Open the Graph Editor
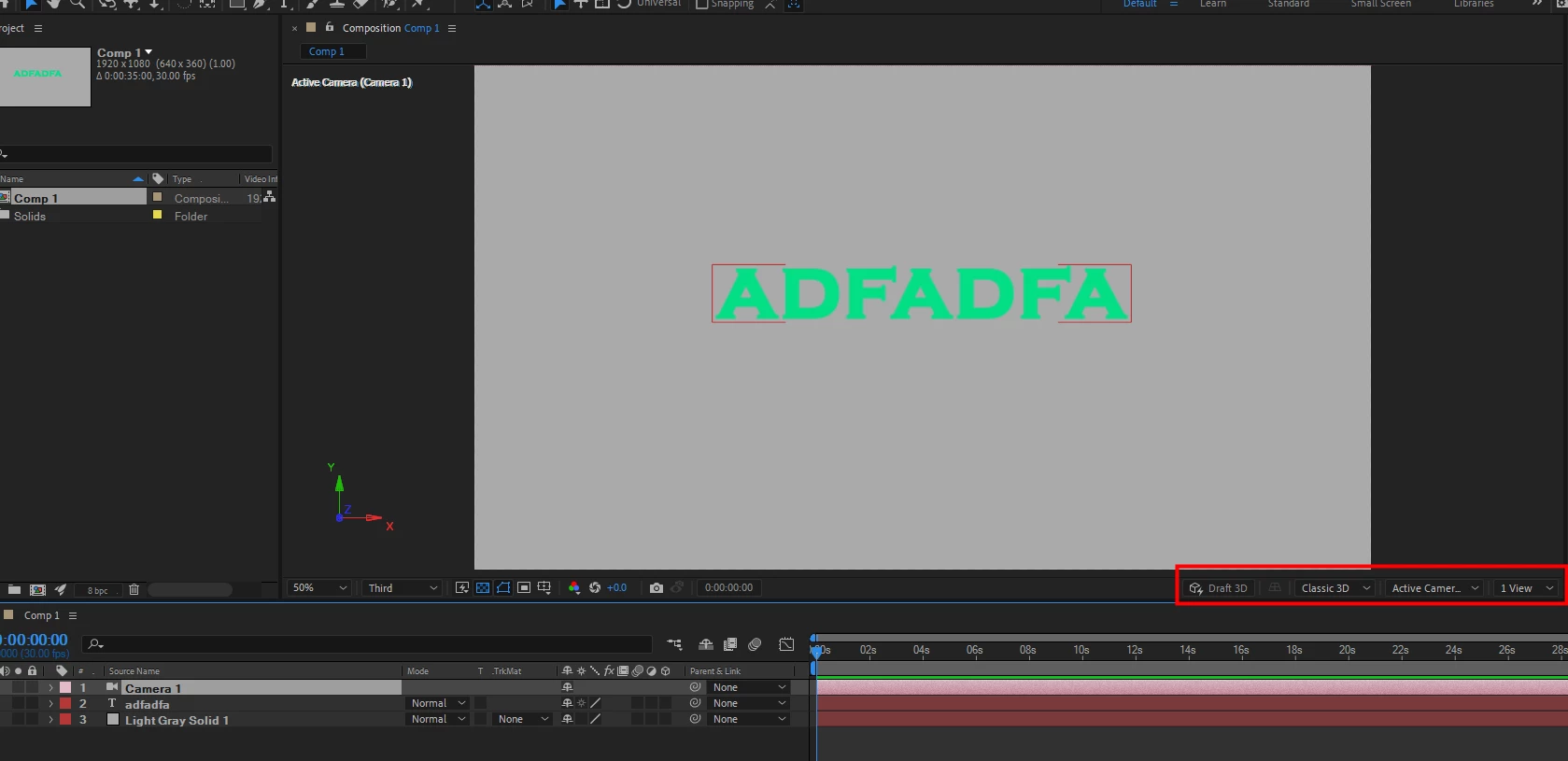Screen dimensions: 1568x761 tap(786, 644)
